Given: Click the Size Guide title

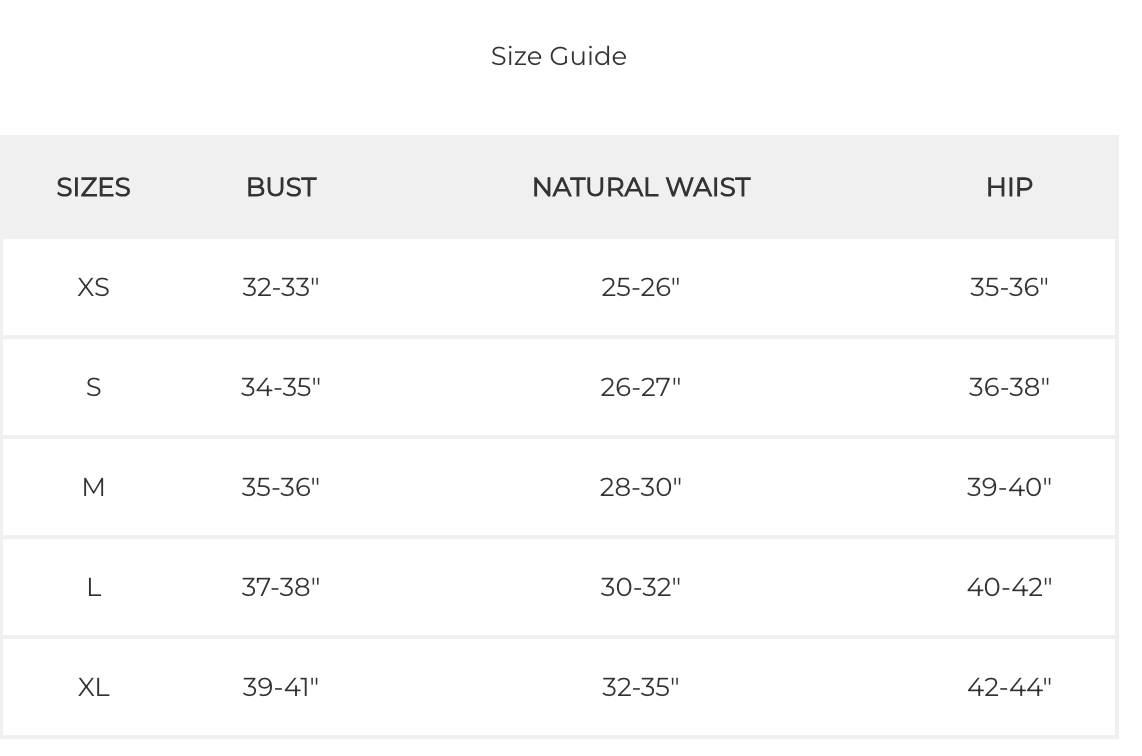Looking at the screenshot, I should point(558,57).
